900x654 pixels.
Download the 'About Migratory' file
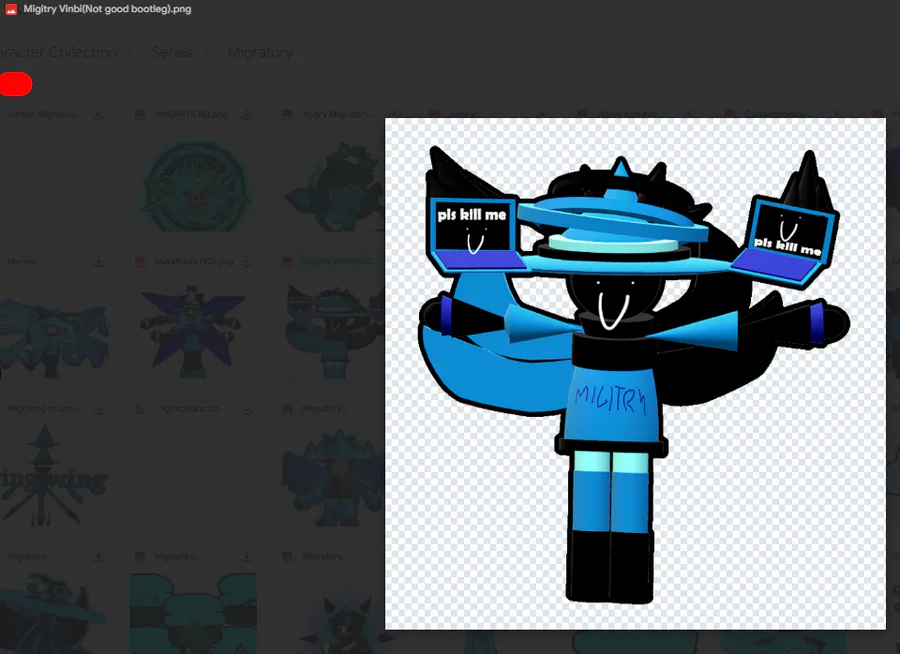99,115
